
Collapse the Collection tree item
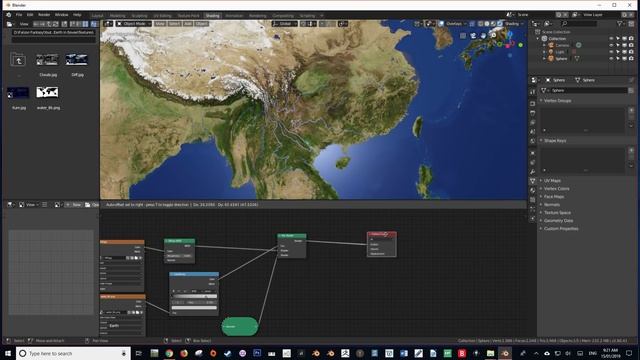pyautogui.click(x=538, y=38)
